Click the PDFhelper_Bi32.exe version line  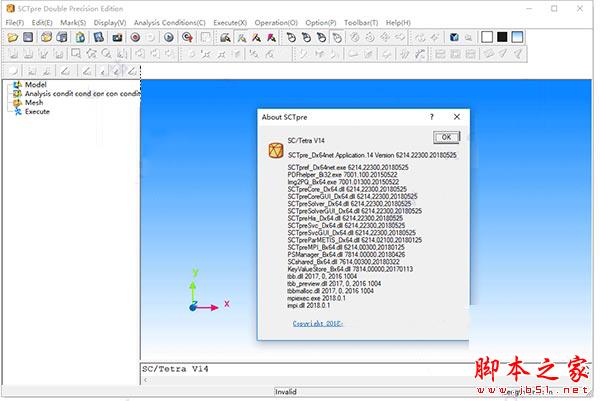(x=342, y=174)
